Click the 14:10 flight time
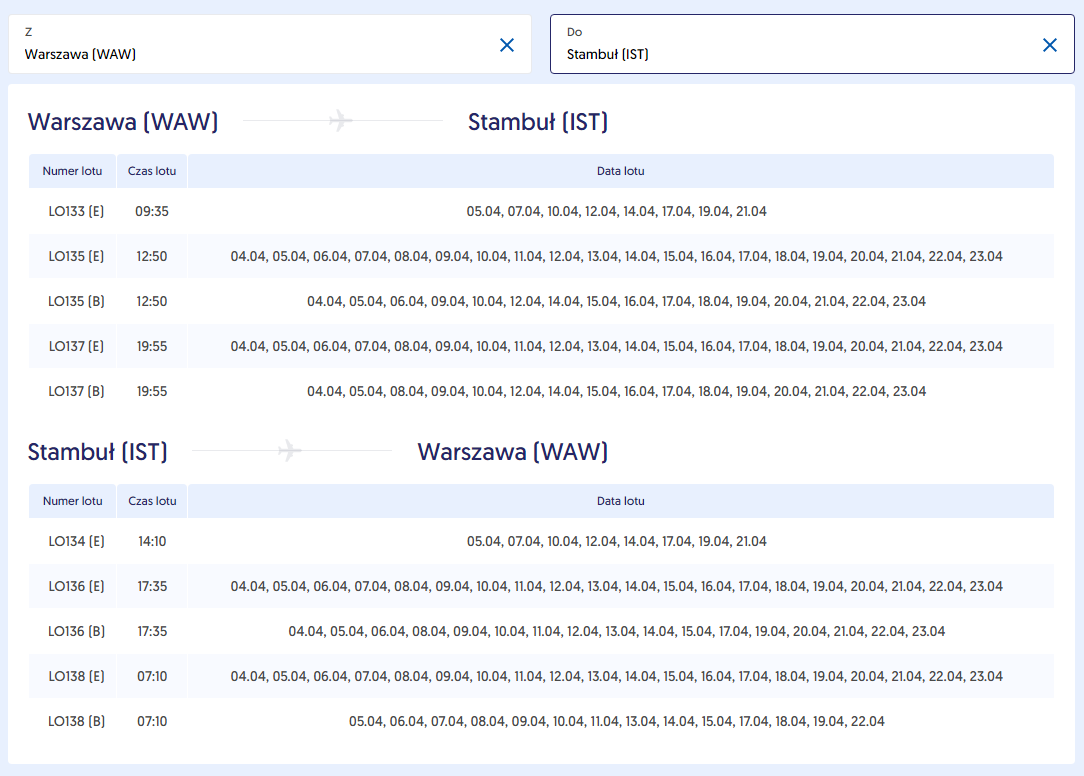The height and width of the screenshot is (776, 1084). point(152,542)
